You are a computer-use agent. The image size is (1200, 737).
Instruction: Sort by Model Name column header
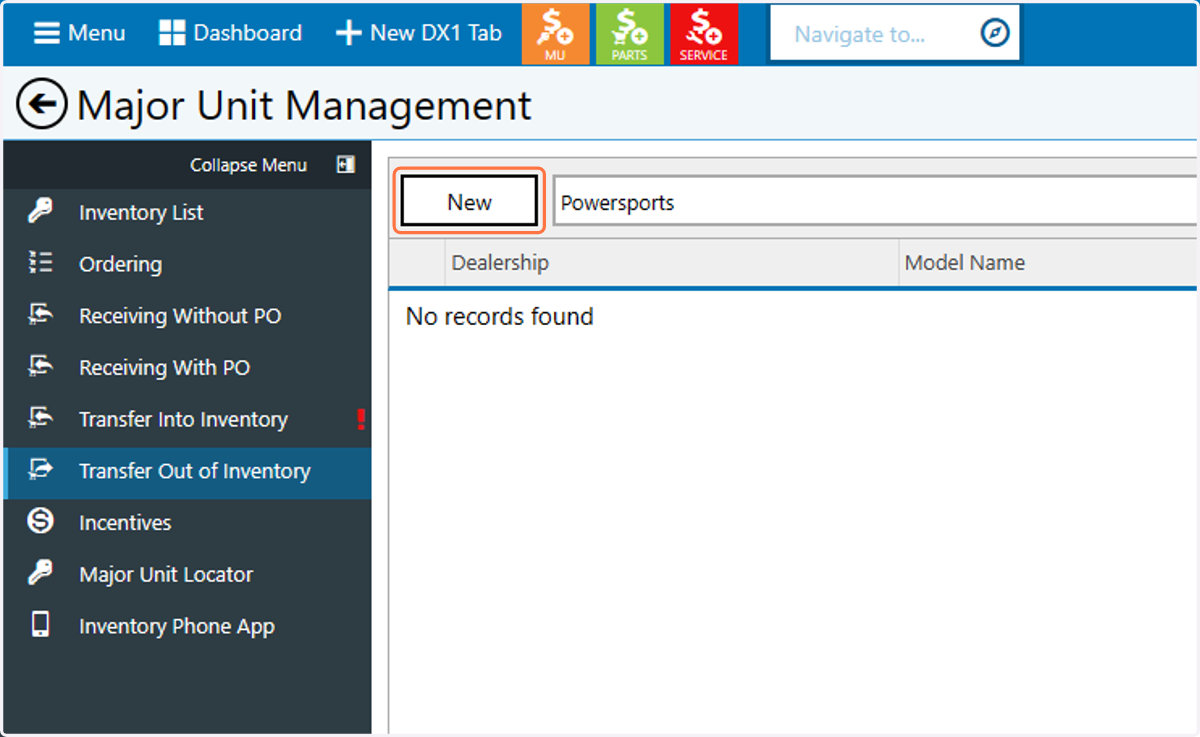pos(1049,263)
